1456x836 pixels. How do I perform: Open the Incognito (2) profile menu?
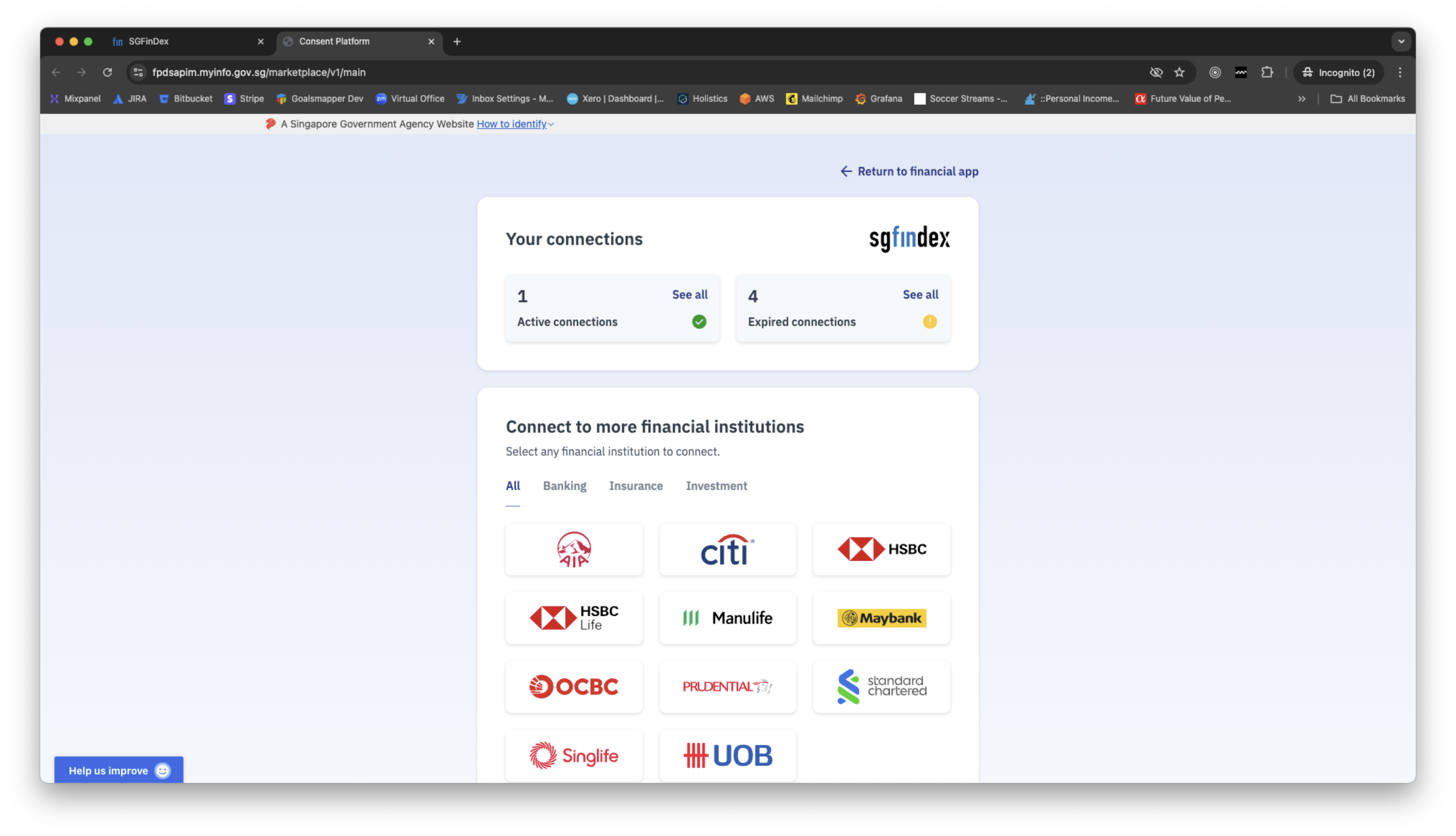click(x=1338, y=72)
